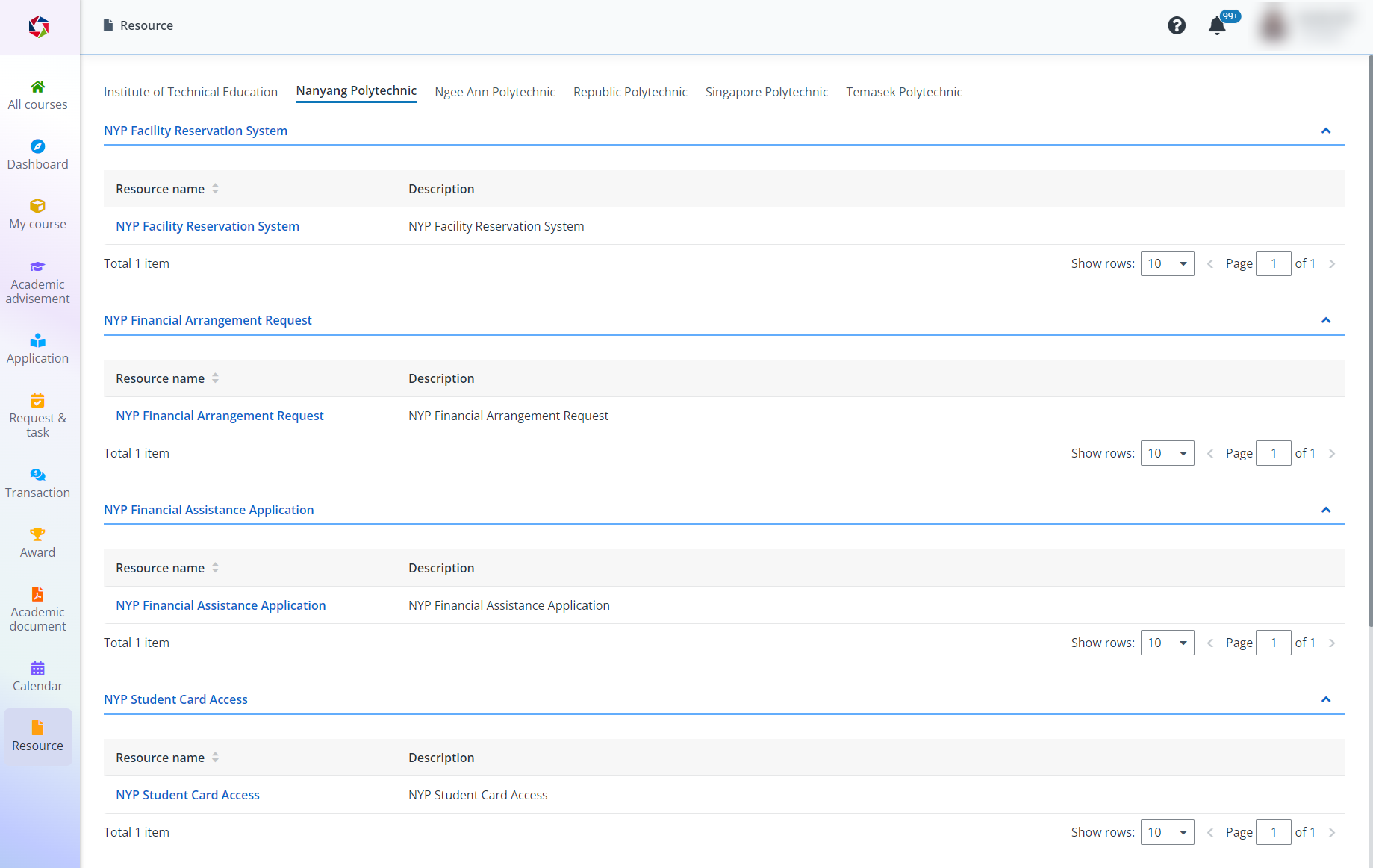Open the Calendar sidebar item

[x=37, y=676]
